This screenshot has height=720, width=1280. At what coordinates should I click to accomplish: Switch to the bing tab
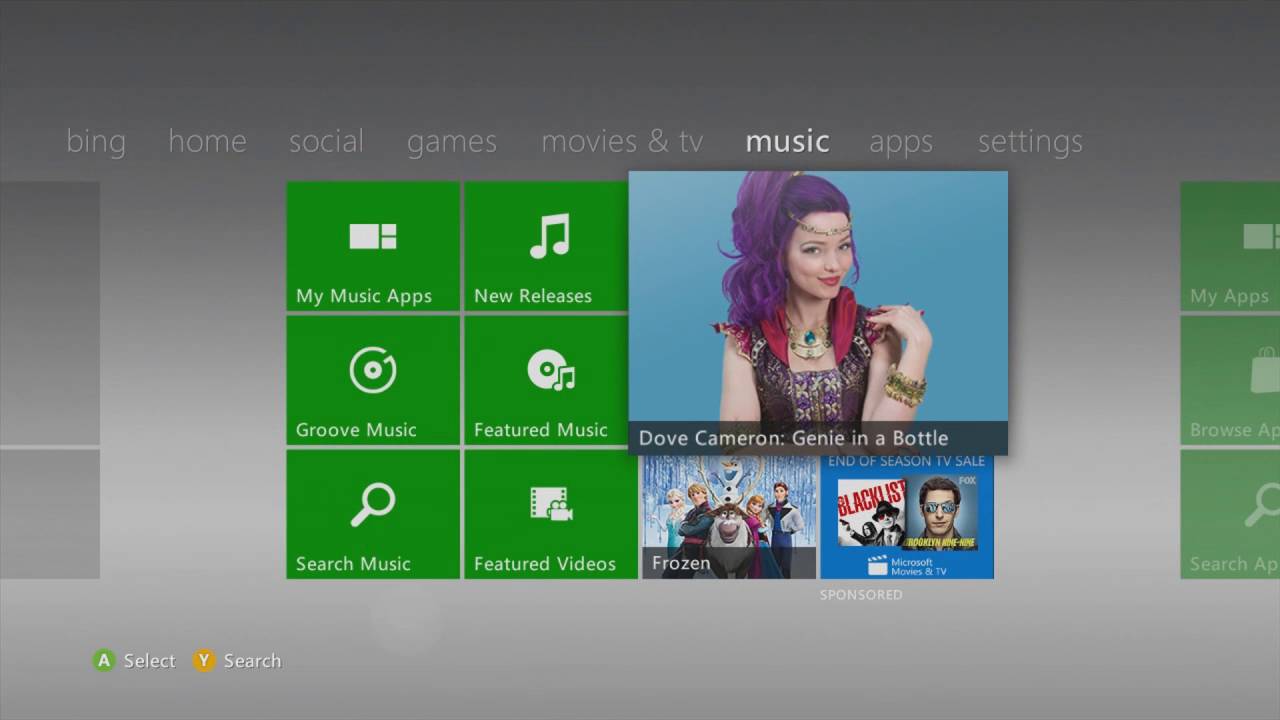coord(96,142)
